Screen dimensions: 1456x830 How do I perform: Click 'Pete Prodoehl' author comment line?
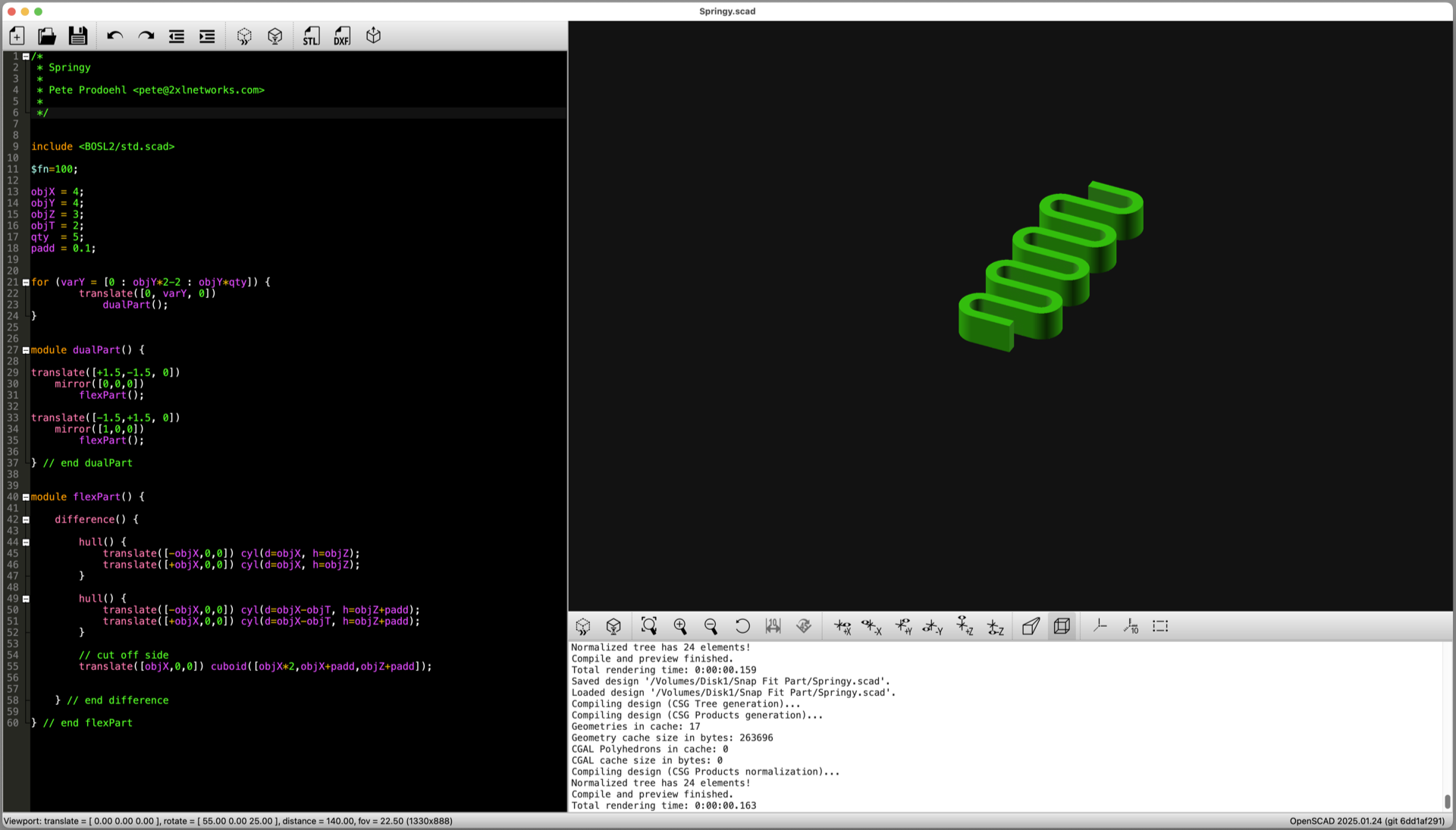(150, 90)
